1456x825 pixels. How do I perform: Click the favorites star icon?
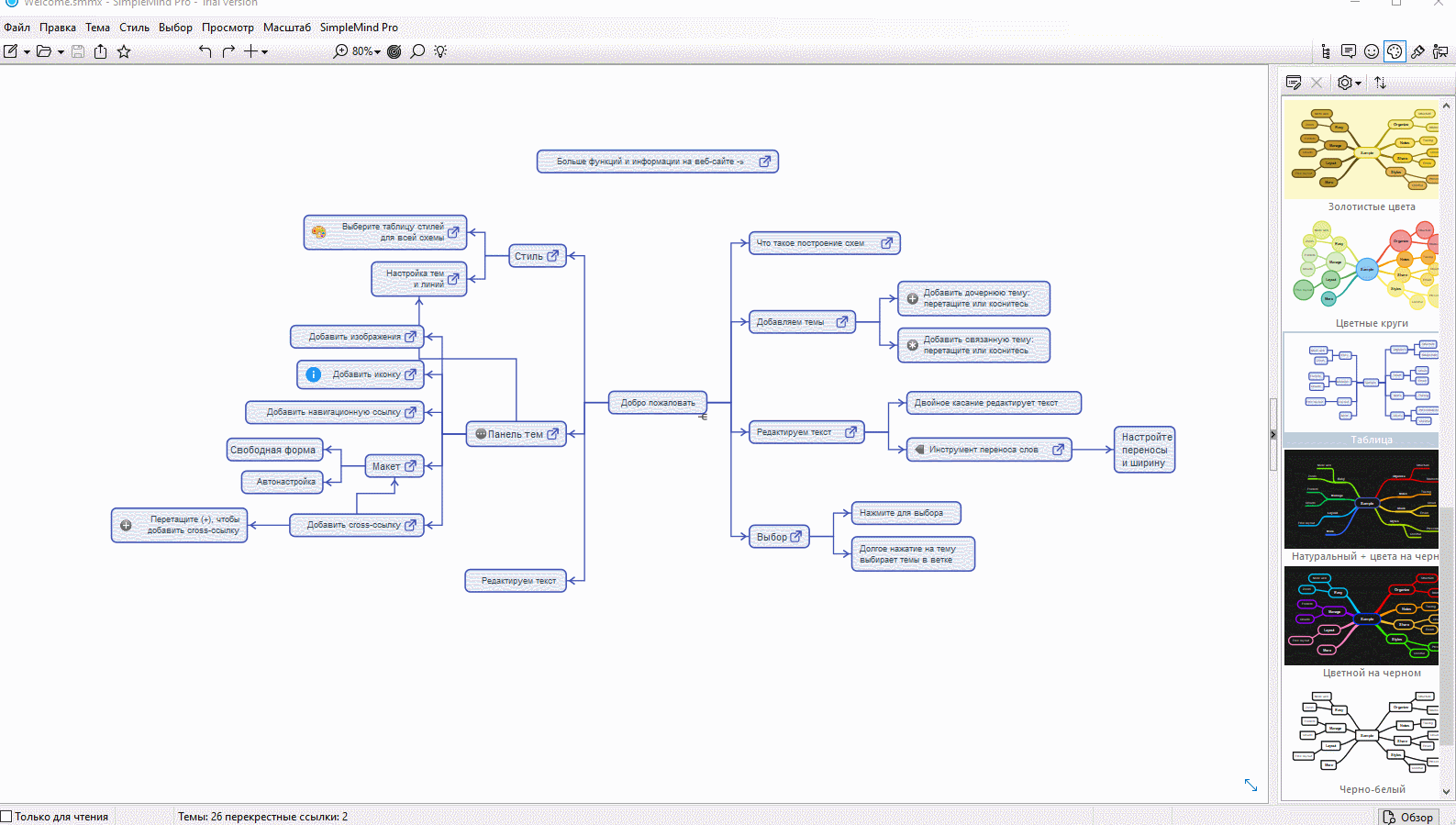point(124,51)
